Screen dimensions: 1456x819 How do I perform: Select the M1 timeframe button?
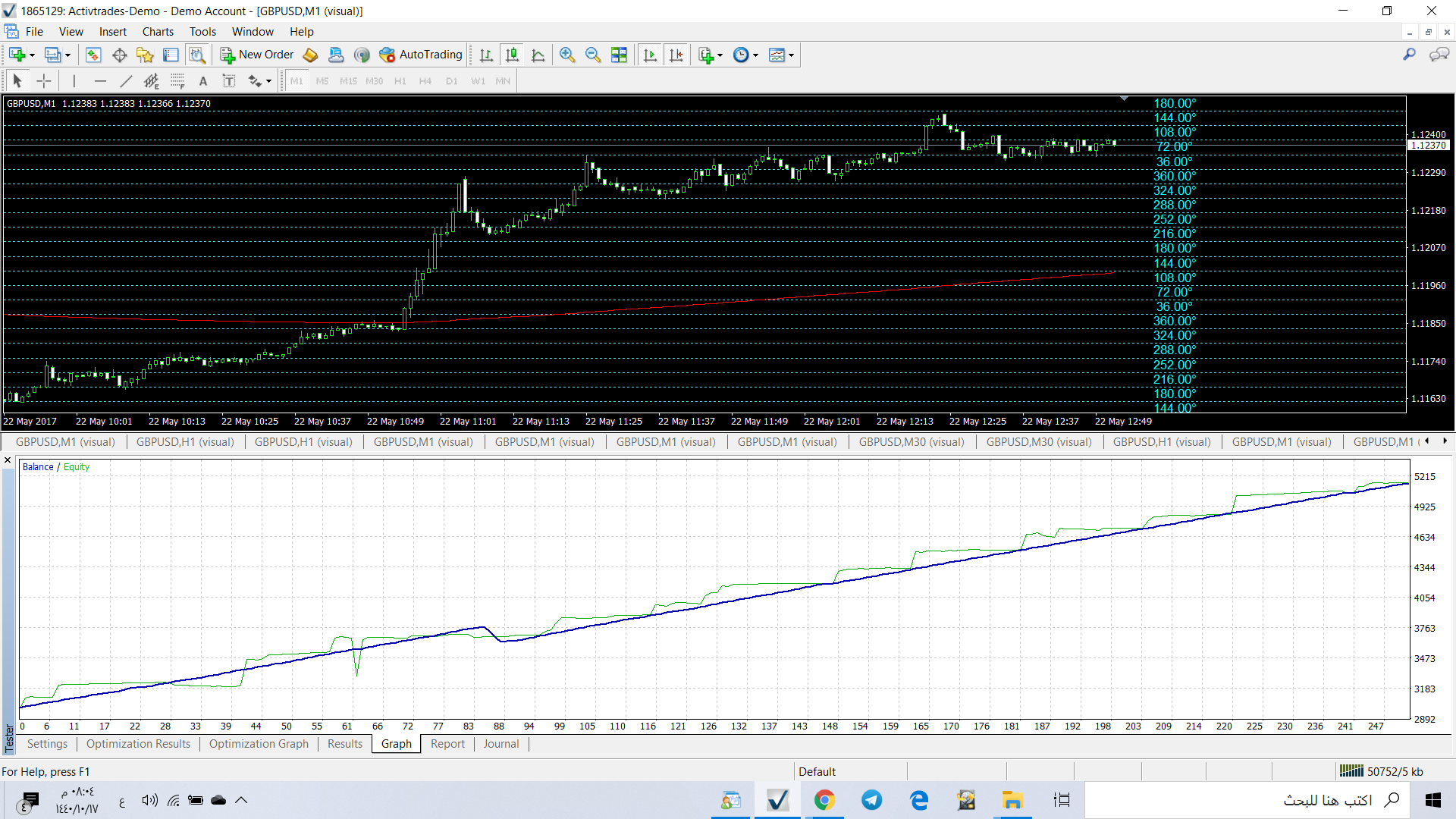click(297, 81)
